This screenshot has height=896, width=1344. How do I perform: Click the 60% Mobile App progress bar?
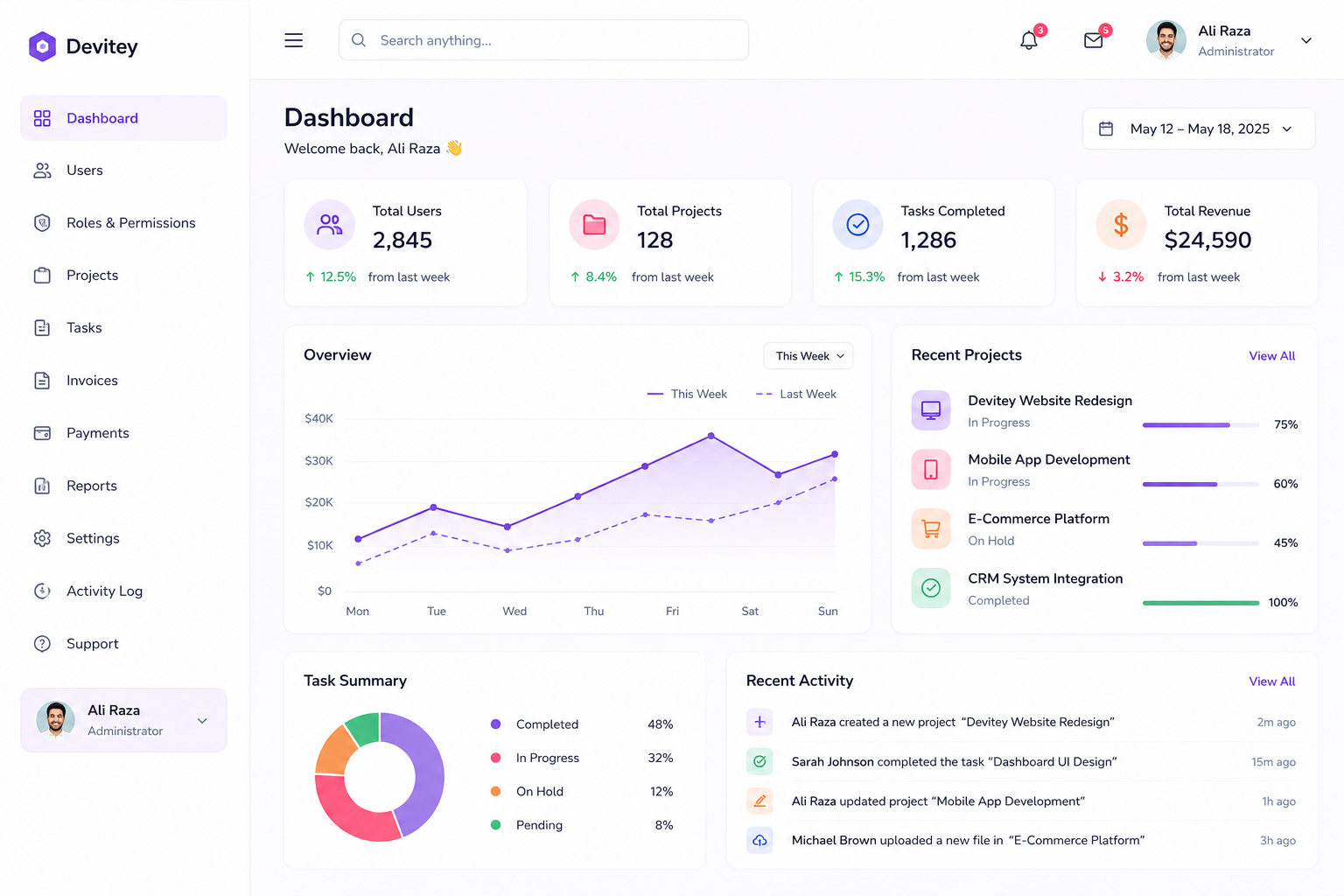tap(1200, 484)
